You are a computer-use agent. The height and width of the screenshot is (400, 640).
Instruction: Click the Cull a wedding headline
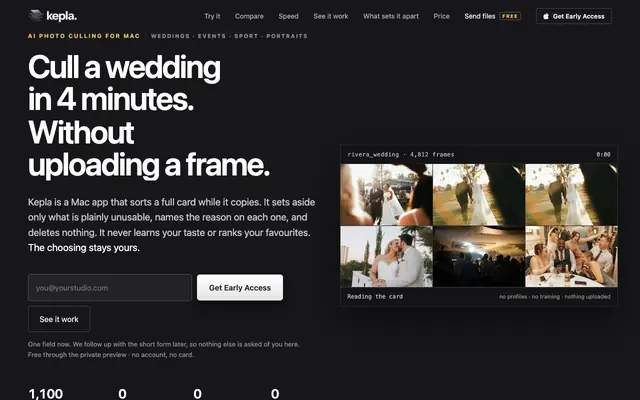click(x=124, y=67)
